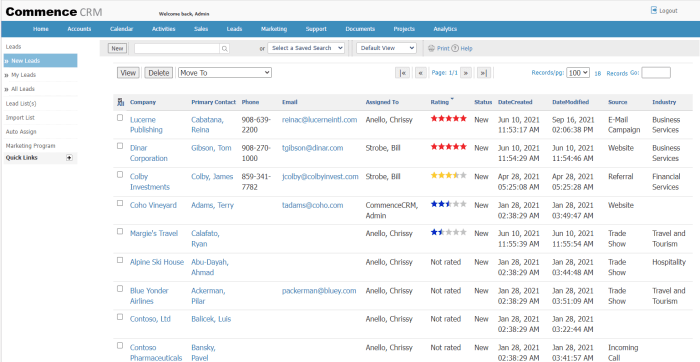Open Blue Yonder Airlines company link
700x362 pixels.
click(149, 296)
